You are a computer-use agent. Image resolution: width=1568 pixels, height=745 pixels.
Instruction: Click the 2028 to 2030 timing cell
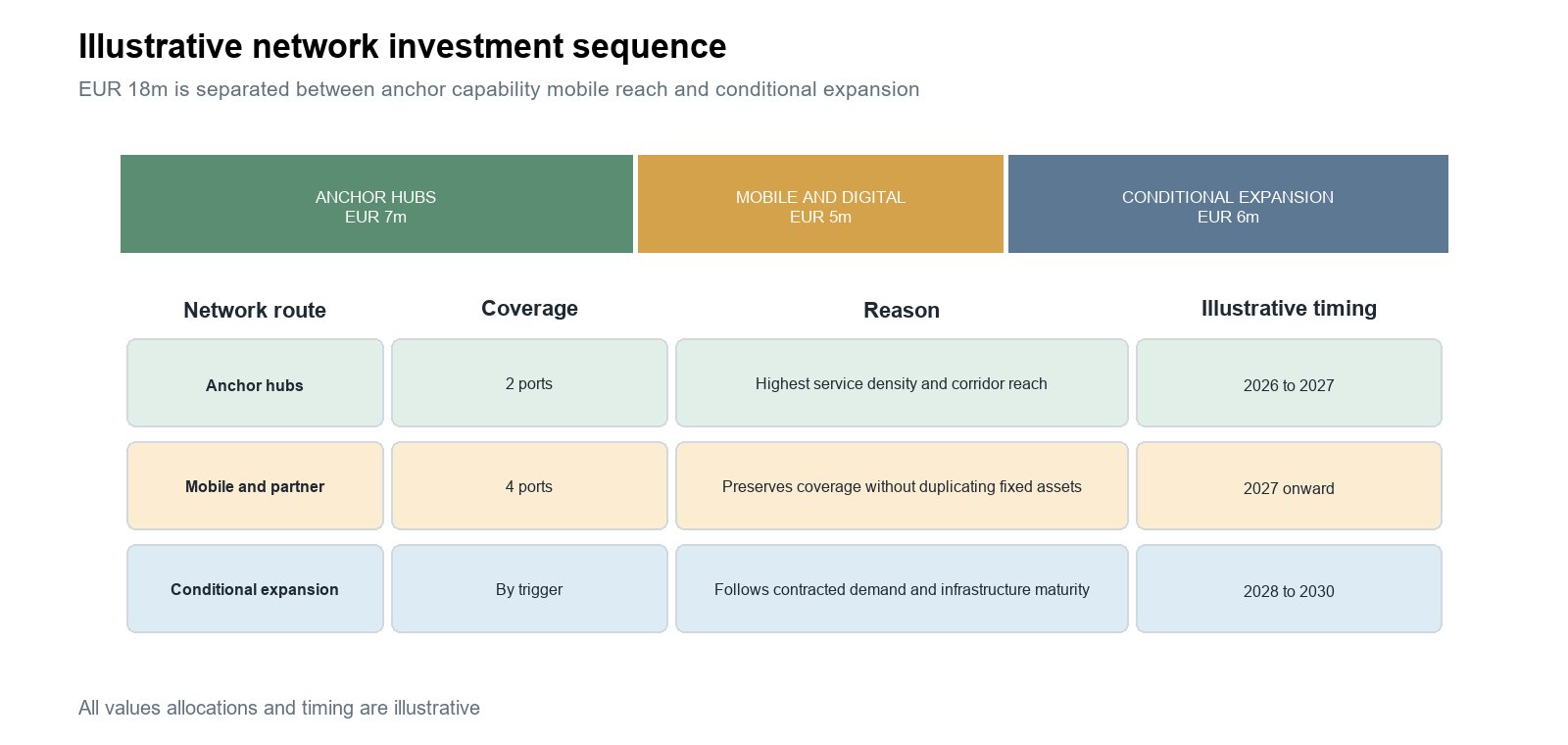tap(1289, 589)
